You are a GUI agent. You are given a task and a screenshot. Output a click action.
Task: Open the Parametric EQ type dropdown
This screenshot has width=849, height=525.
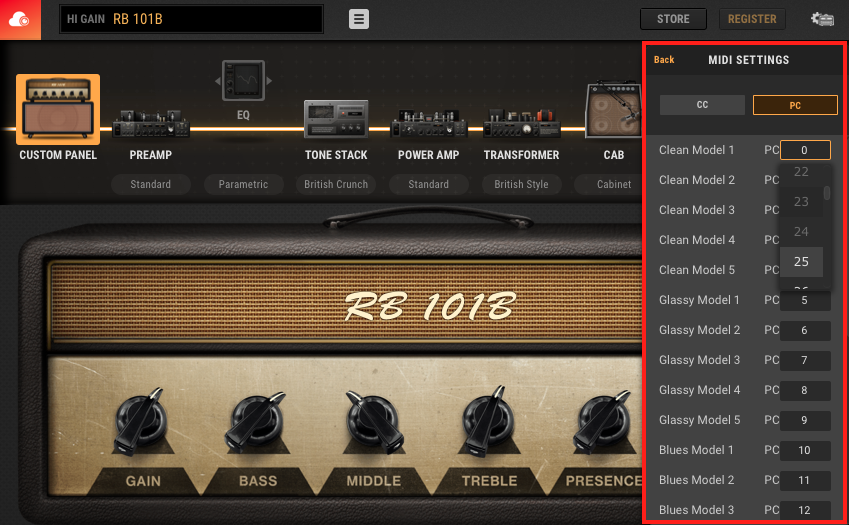243,184
